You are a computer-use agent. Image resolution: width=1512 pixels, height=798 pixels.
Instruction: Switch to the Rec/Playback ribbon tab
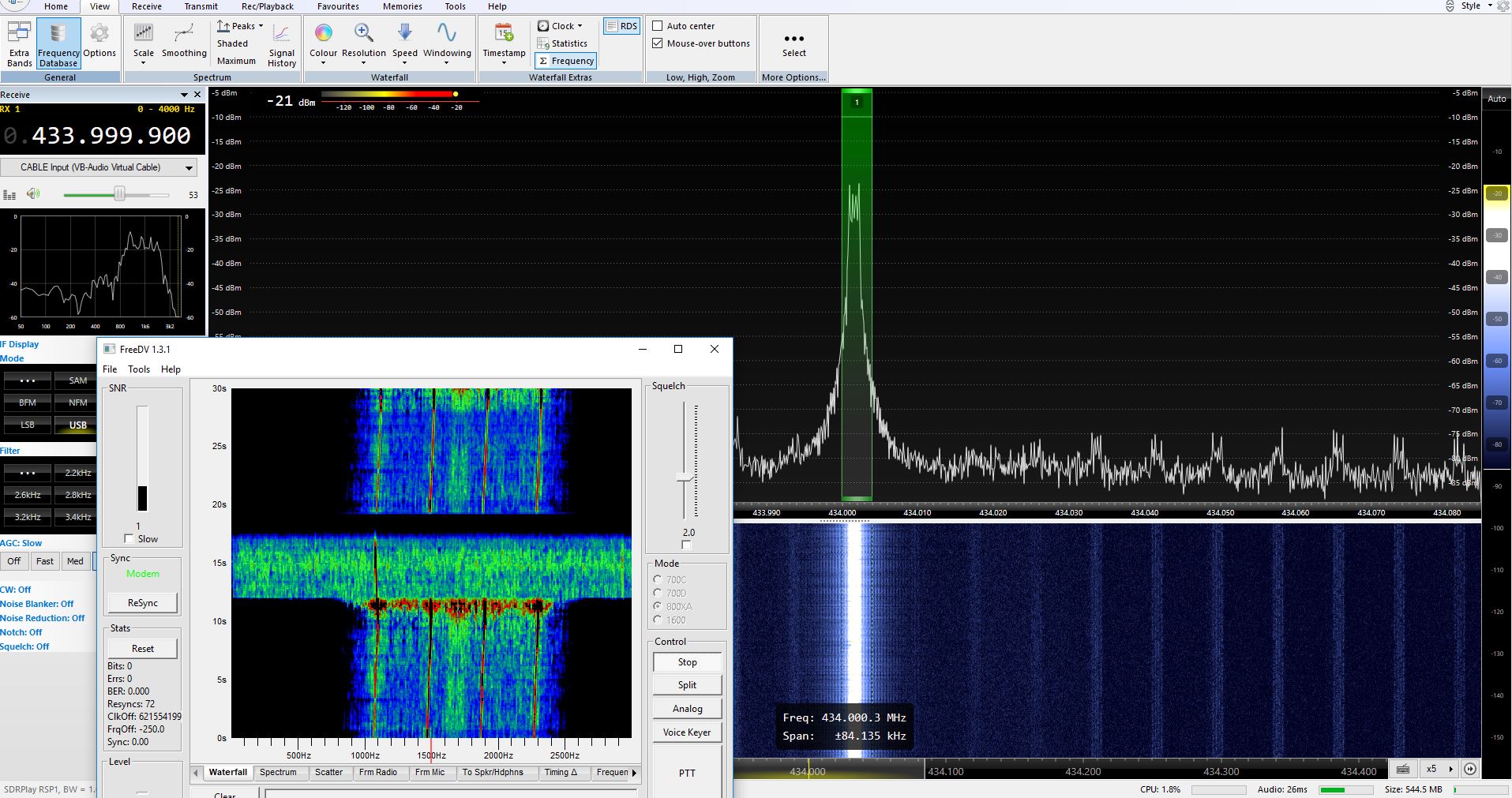point(267,6)
